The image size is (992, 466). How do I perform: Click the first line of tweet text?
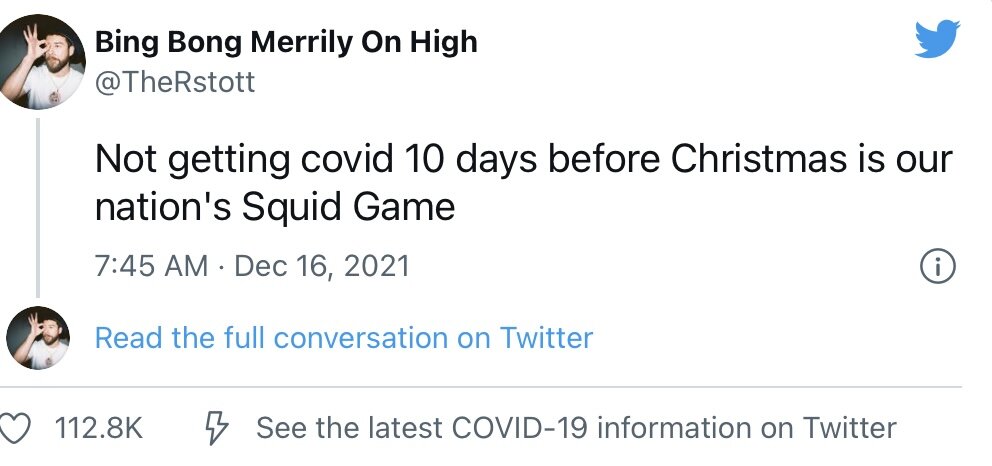tap(524, 159)
